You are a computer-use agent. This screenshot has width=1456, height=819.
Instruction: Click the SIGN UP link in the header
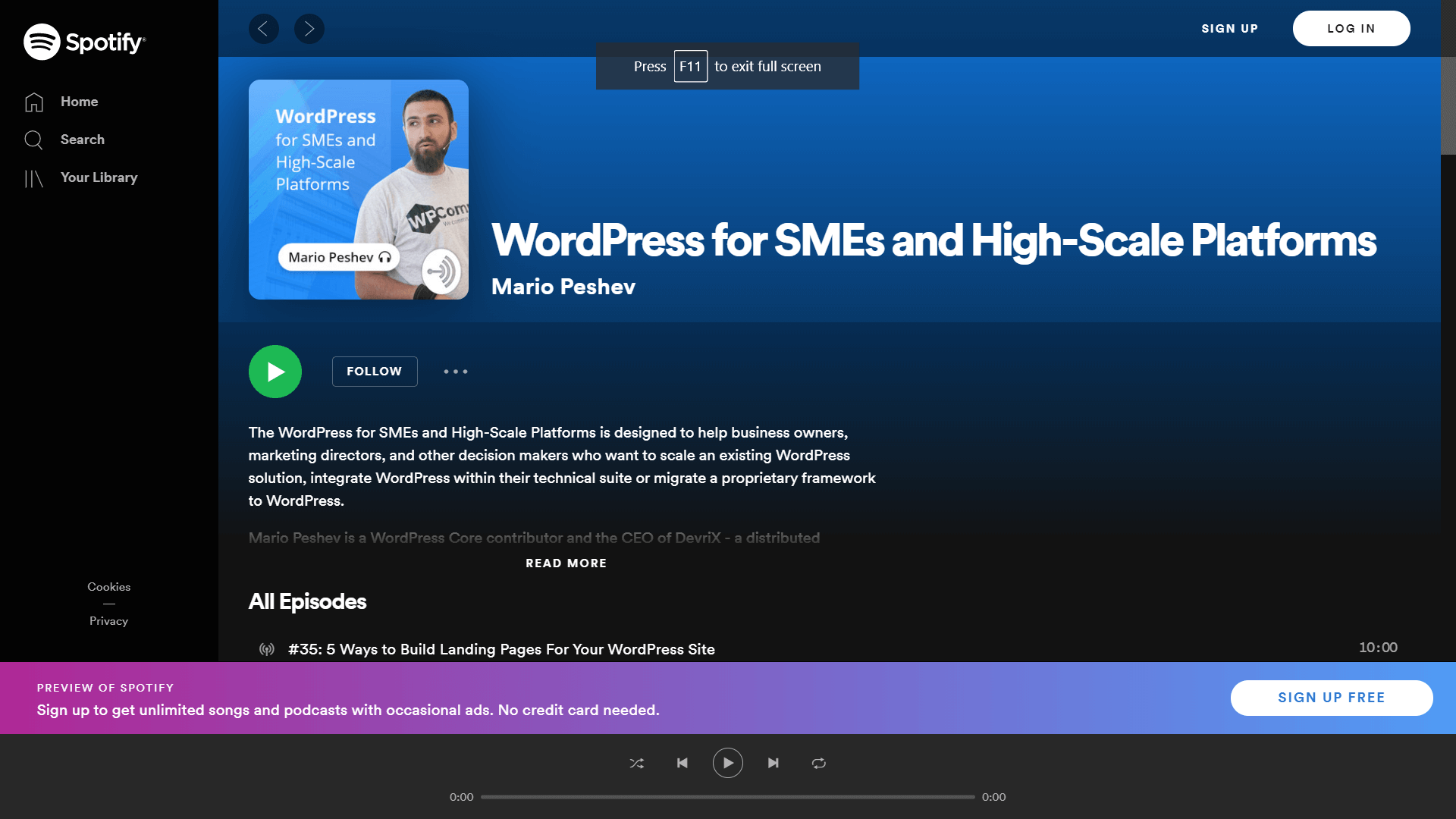[x=1229, y=29]
